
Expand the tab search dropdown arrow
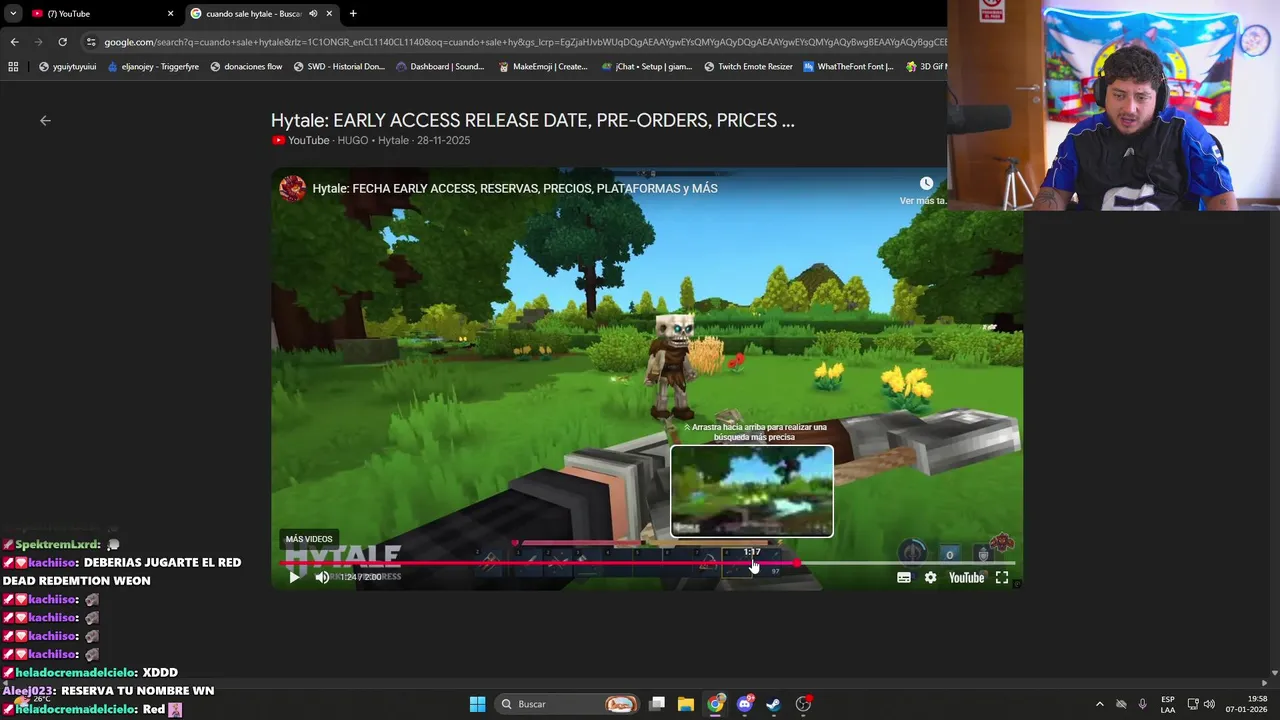point(13,13)
